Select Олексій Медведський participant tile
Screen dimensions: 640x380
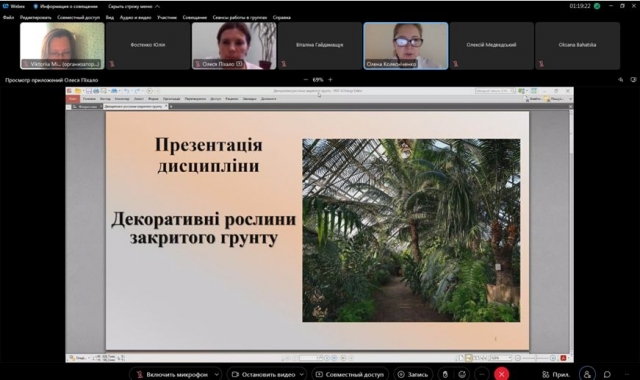point(491,46)
